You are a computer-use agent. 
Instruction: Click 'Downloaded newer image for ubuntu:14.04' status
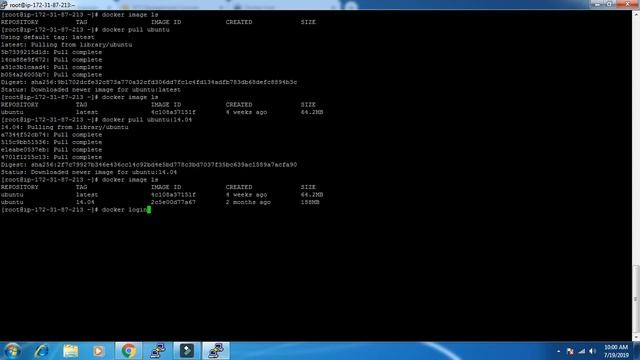[89, 172]
